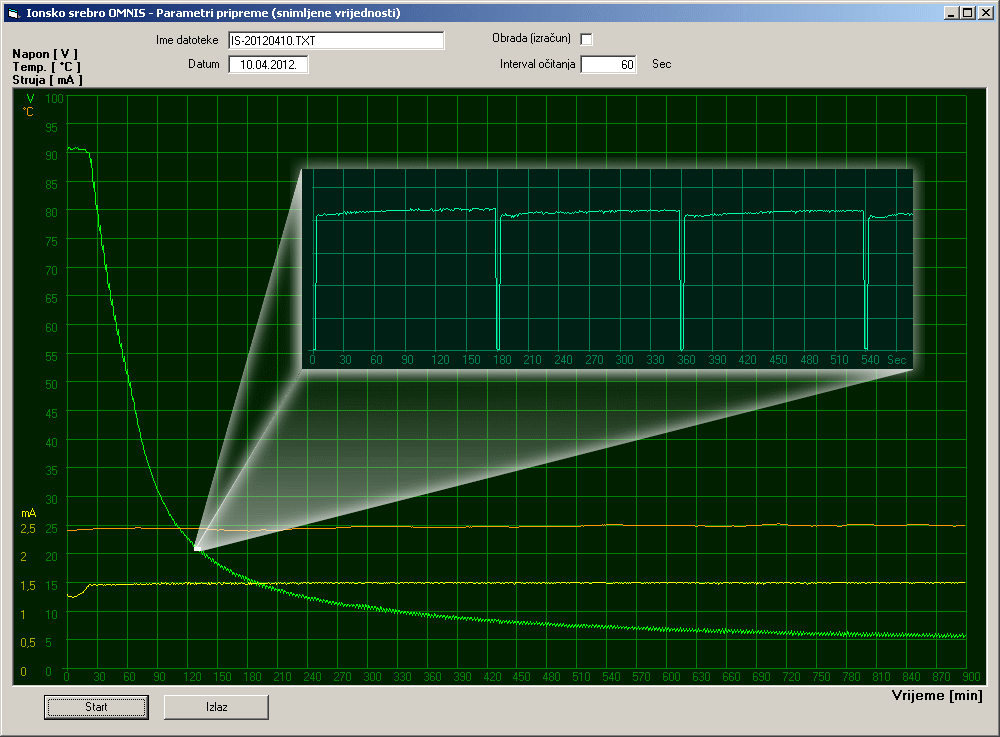Click the Struja [ mA ] legend label
The image size is (1000, 737).
pos(47,80)
